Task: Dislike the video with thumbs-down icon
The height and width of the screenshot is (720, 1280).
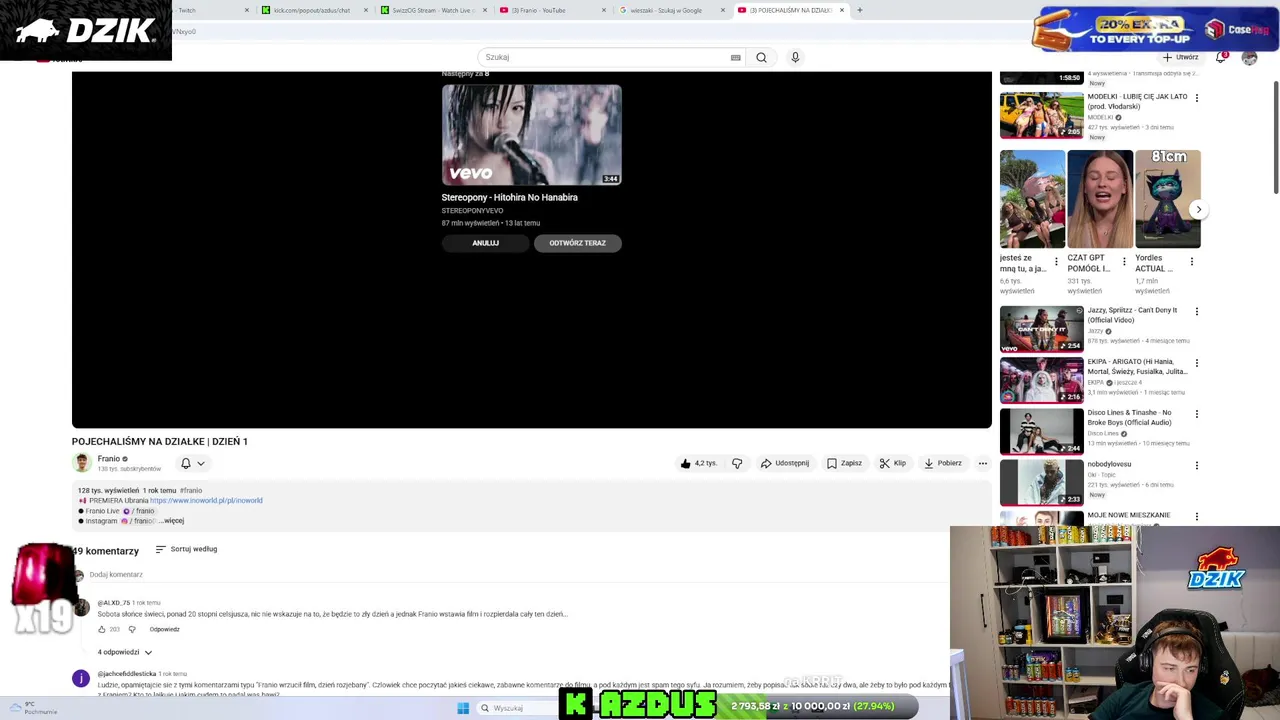Action: [x=737, y=463]
